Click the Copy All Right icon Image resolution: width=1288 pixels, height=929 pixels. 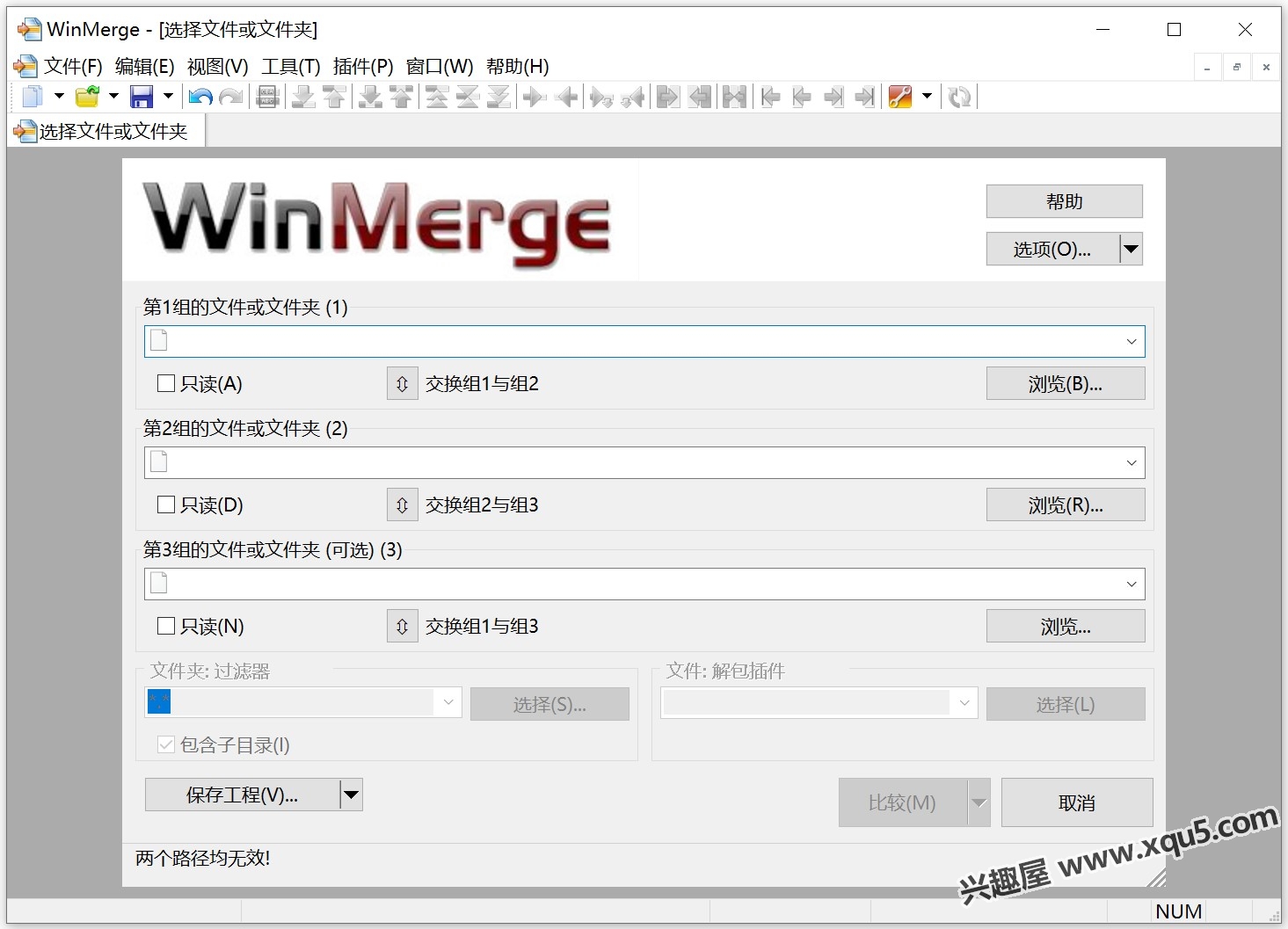(668, 97)
